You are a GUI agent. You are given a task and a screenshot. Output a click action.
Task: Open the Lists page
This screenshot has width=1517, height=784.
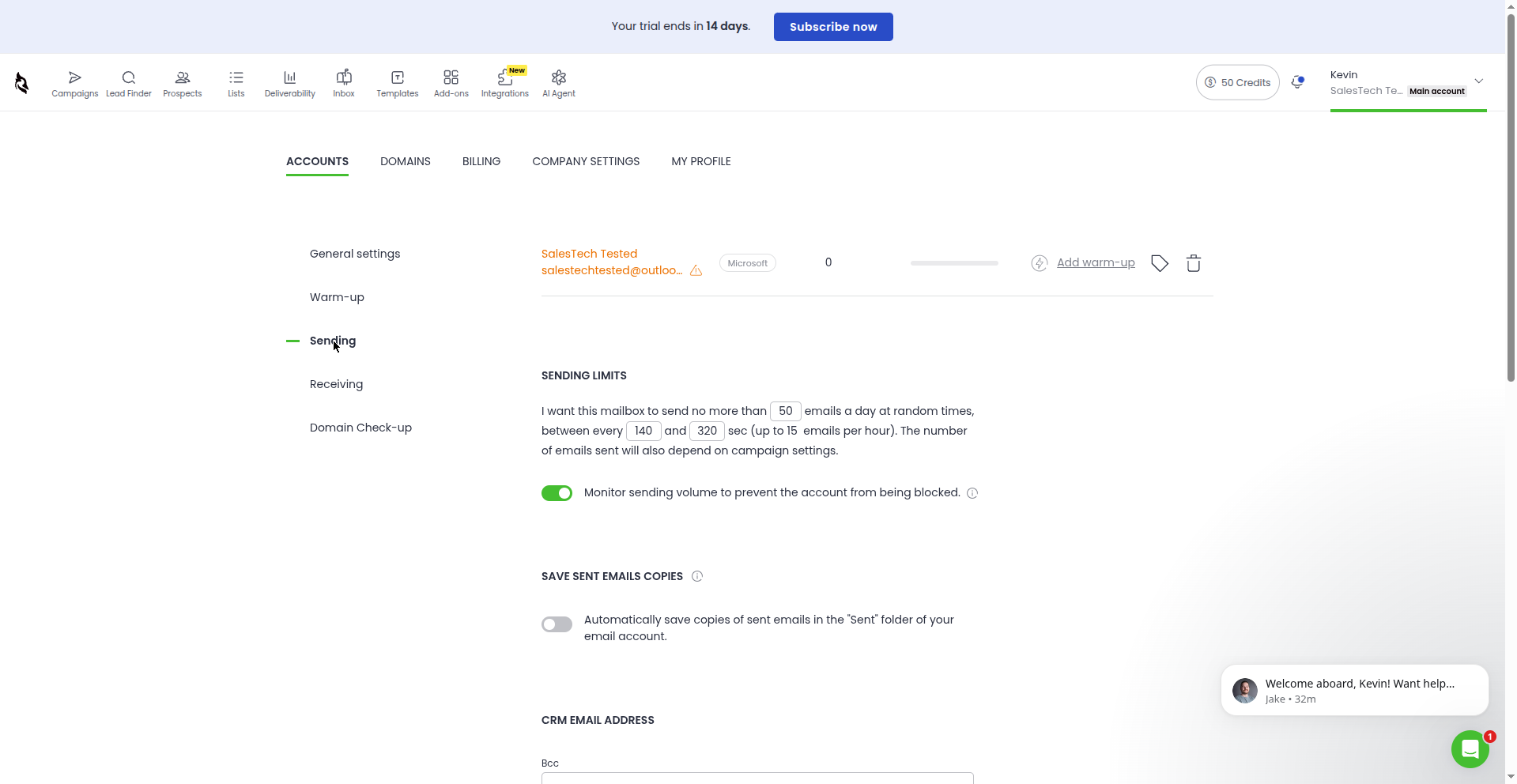click(x=236, y=83)
